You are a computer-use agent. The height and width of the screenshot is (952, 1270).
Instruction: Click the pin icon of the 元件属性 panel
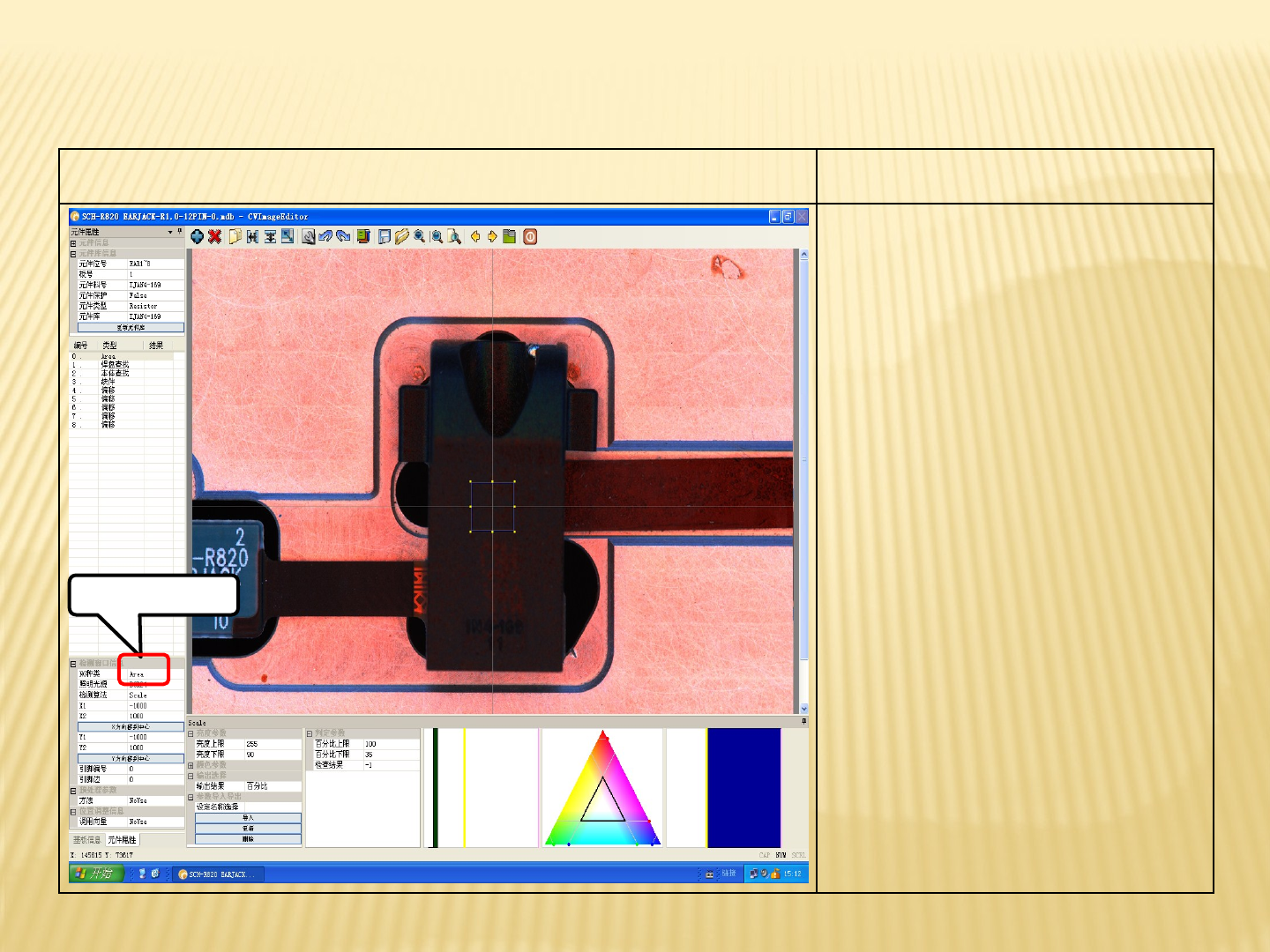(x=180, y=232)
